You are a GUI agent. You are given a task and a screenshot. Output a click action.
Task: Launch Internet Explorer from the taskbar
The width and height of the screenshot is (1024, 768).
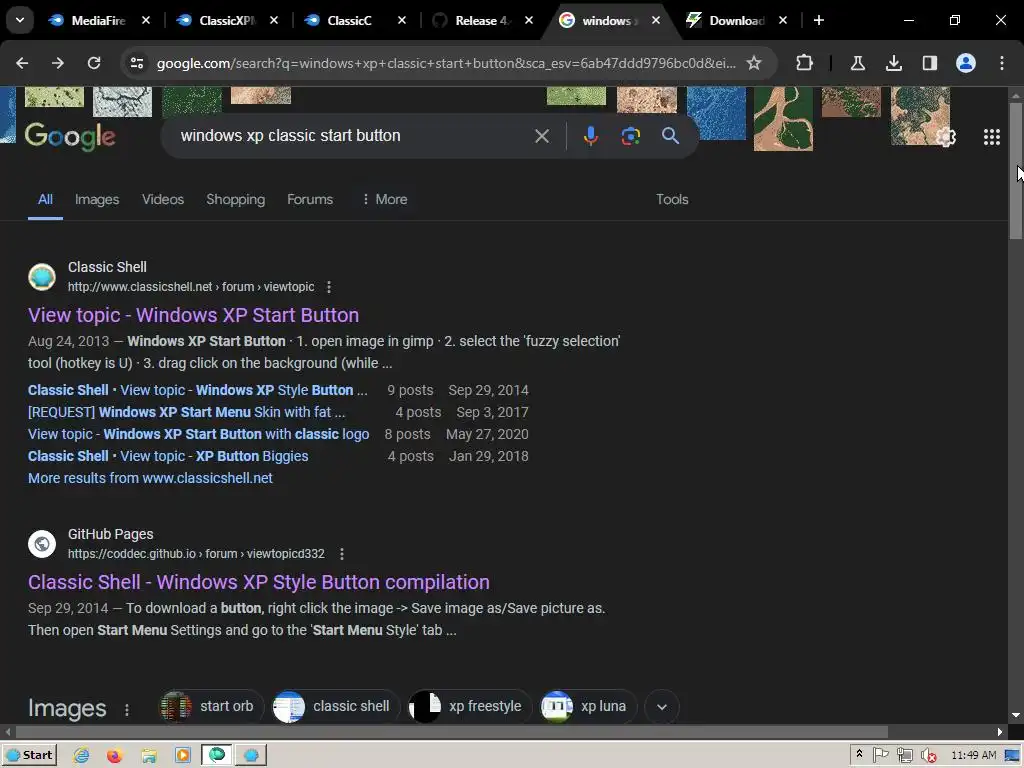click(81, 756)
